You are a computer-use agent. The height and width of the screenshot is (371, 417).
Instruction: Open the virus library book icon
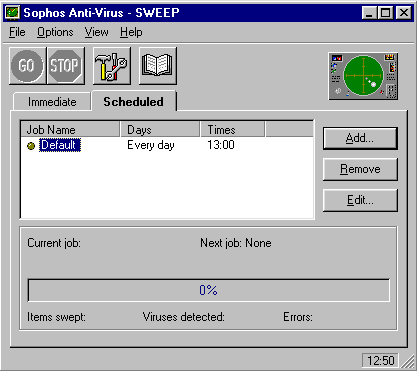[158, 66]
